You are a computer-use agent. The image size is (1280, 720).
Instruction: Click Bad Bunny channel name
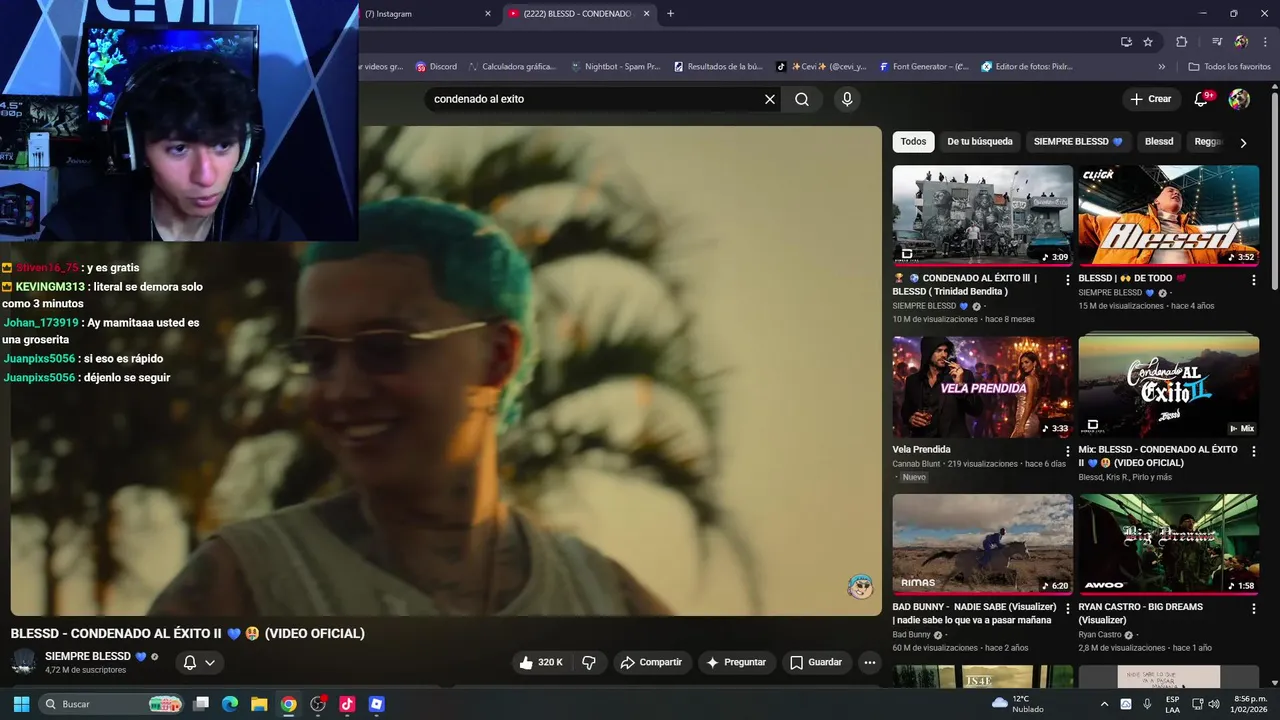coord(911,635)
